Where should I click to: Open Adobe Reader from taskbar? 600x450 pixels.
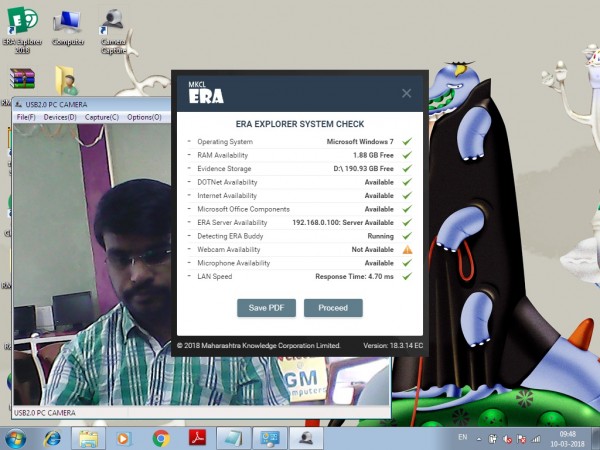point(197,438)
